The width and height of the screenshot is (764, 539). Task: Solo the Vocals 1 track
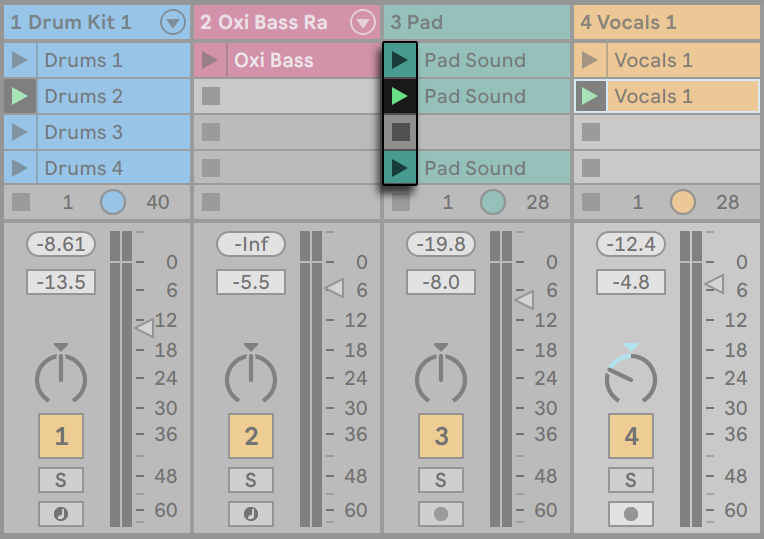coord(630,480)
